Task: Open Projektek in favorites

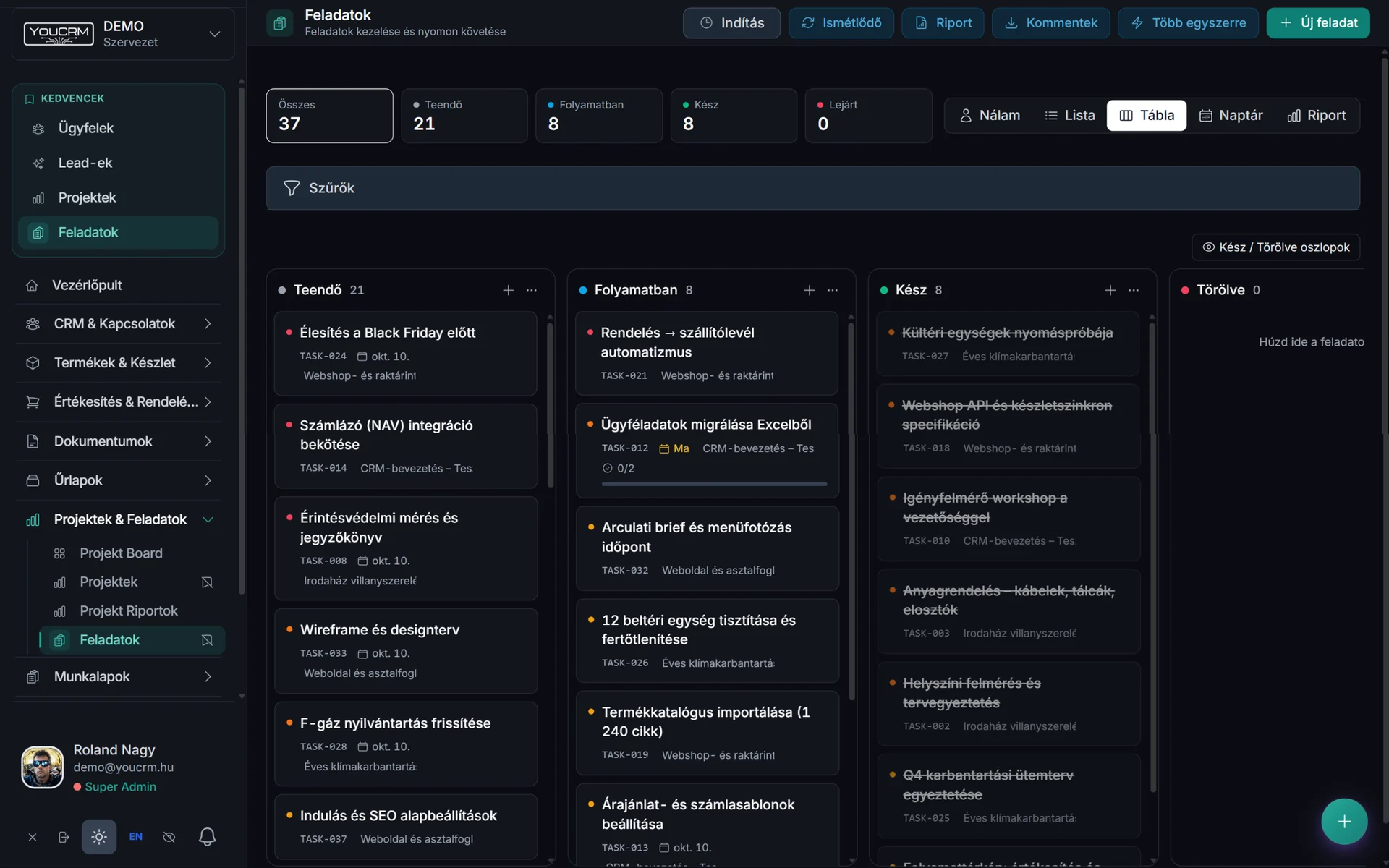Action: coord(119,197)
